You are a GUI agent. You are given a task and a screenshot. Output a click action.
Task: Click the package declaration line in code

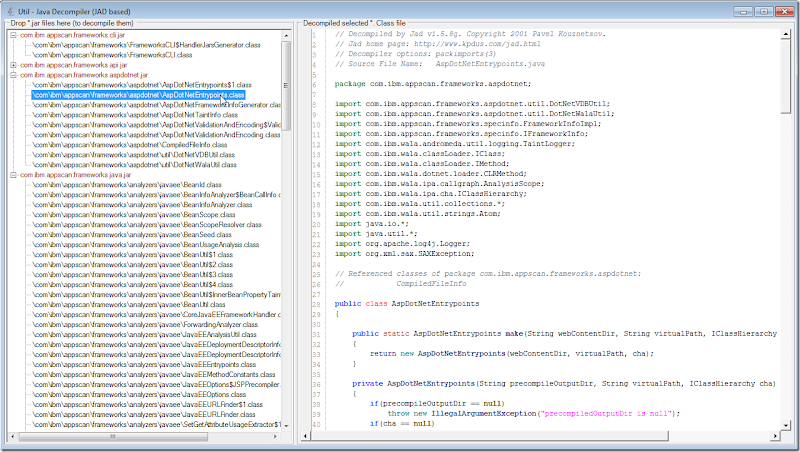pyautogui.click(x=433, y=84)
